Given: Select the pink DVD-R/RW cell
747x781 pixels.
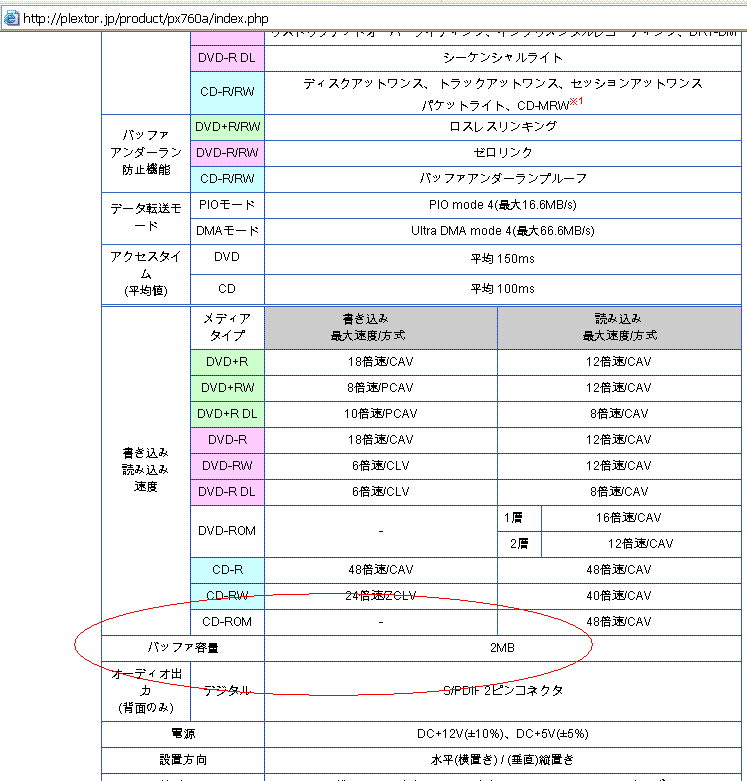Looking at the screenshot, I should pos(227,153).
